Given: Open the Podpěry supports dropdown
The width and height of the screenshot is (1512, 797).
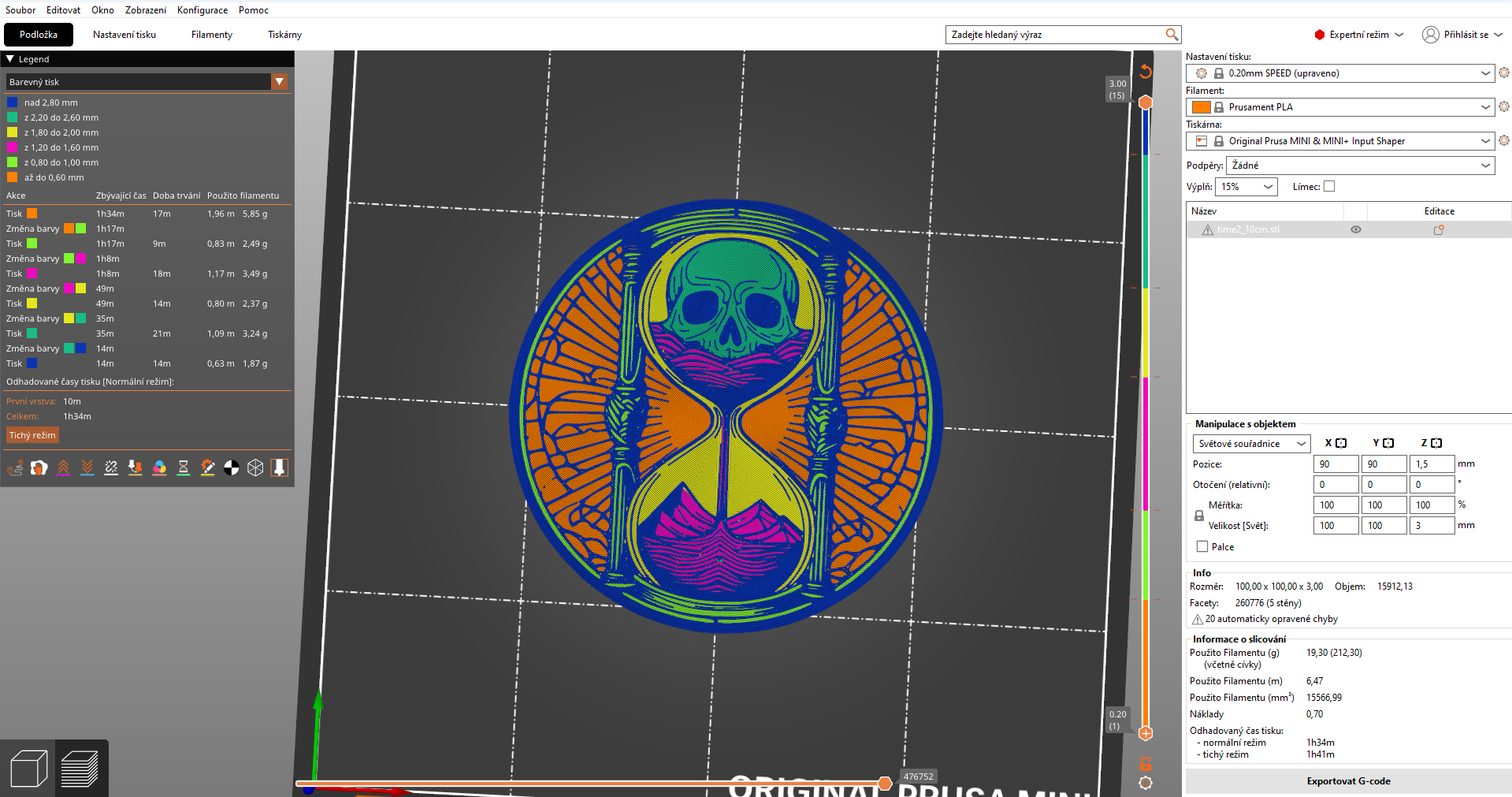Looking at the screenshot, I should click(1360, 166).
